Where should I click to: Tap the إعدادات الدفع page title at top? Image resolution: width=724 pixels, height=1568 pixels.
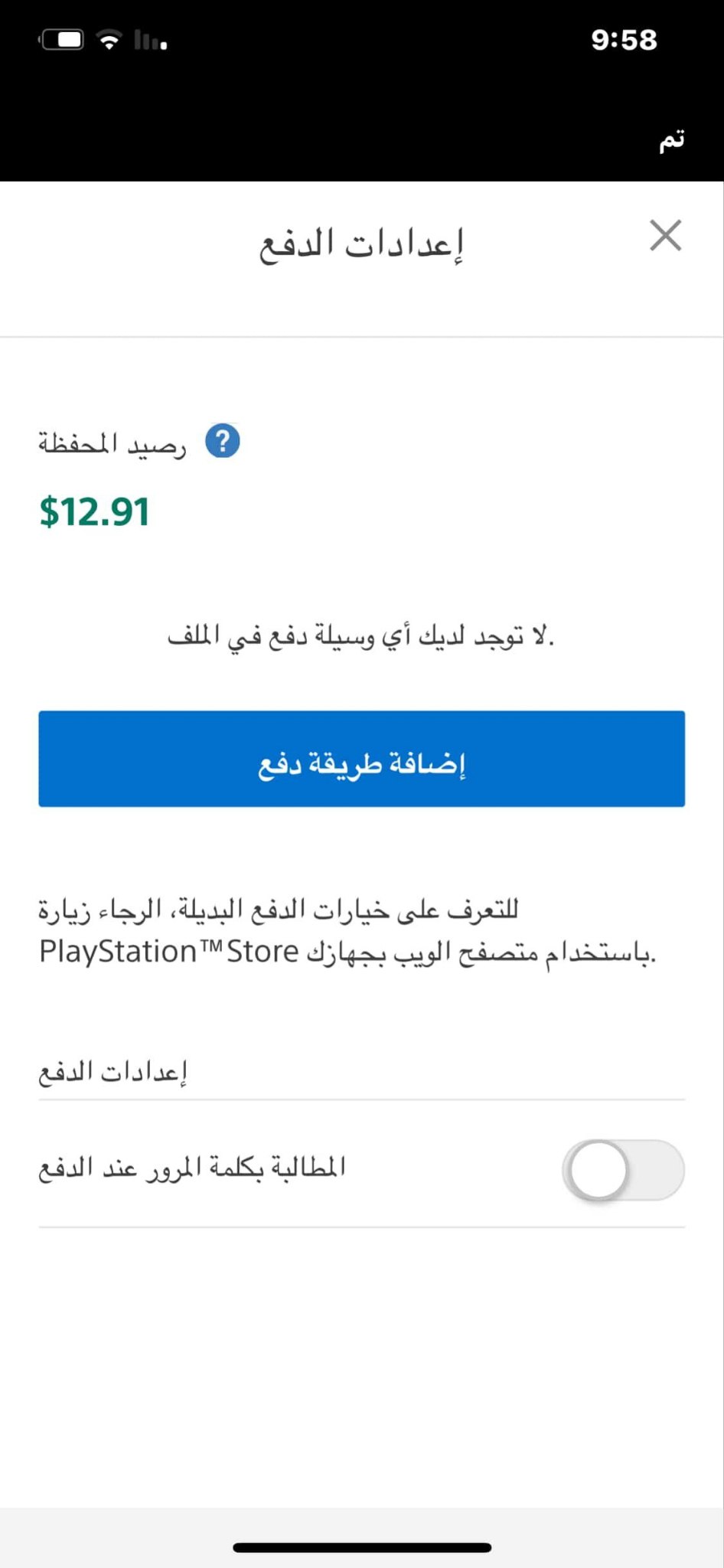361,244
